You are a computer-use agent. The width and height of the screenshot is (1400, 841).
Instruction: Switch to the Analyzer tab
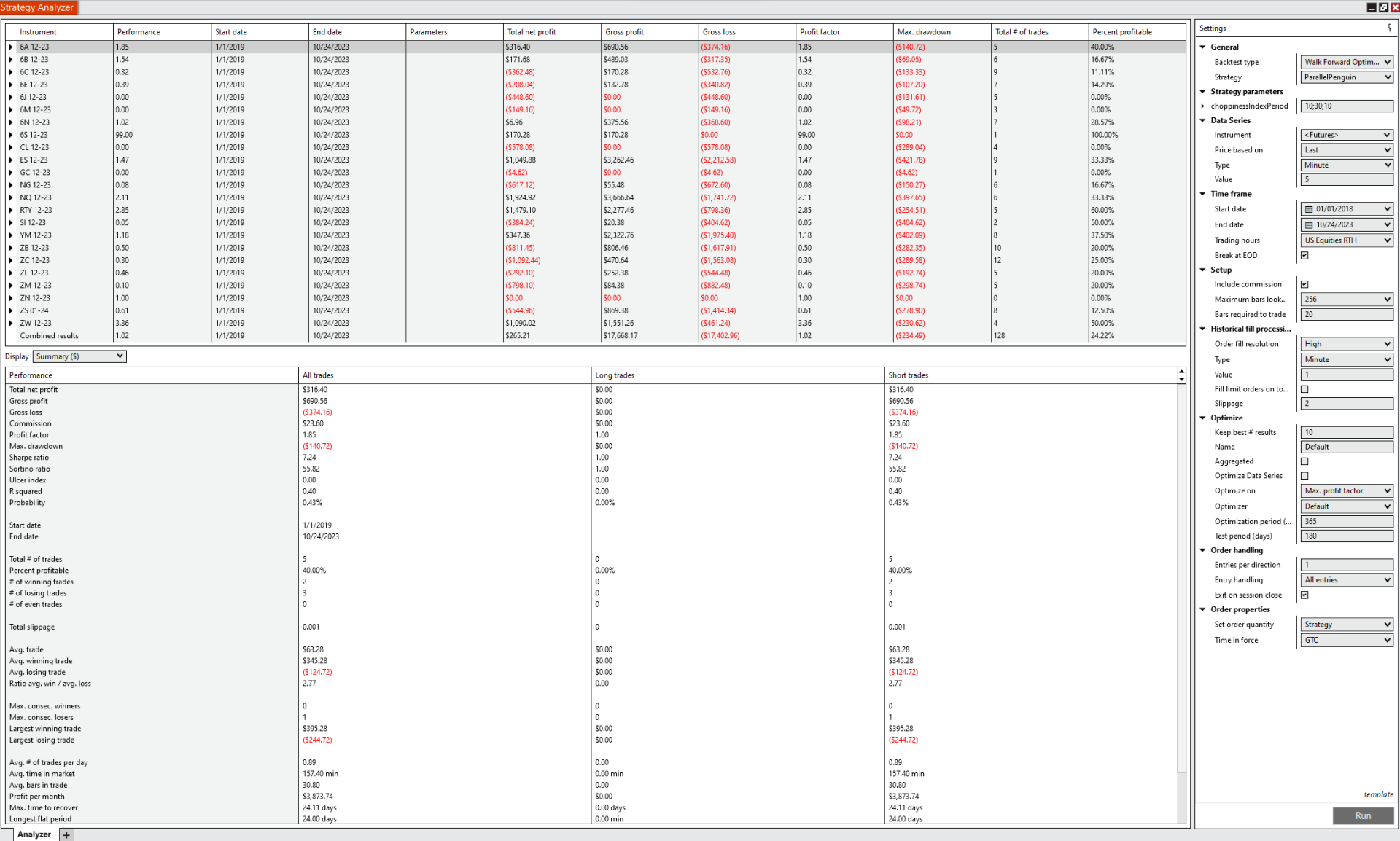34,834
